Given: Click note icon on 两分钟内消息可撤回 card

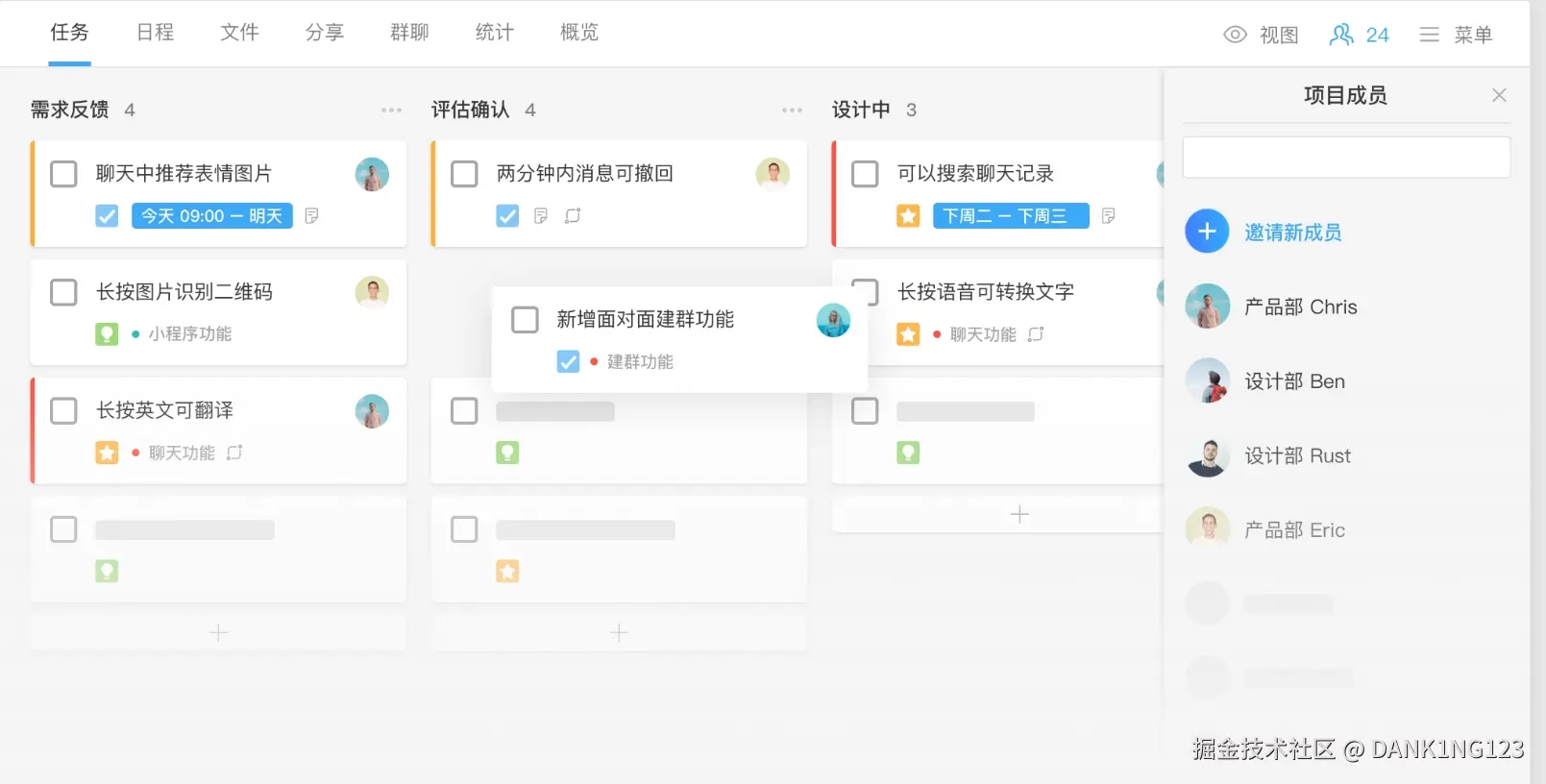Looking at the screenshot, I should (x=541, y=216).
